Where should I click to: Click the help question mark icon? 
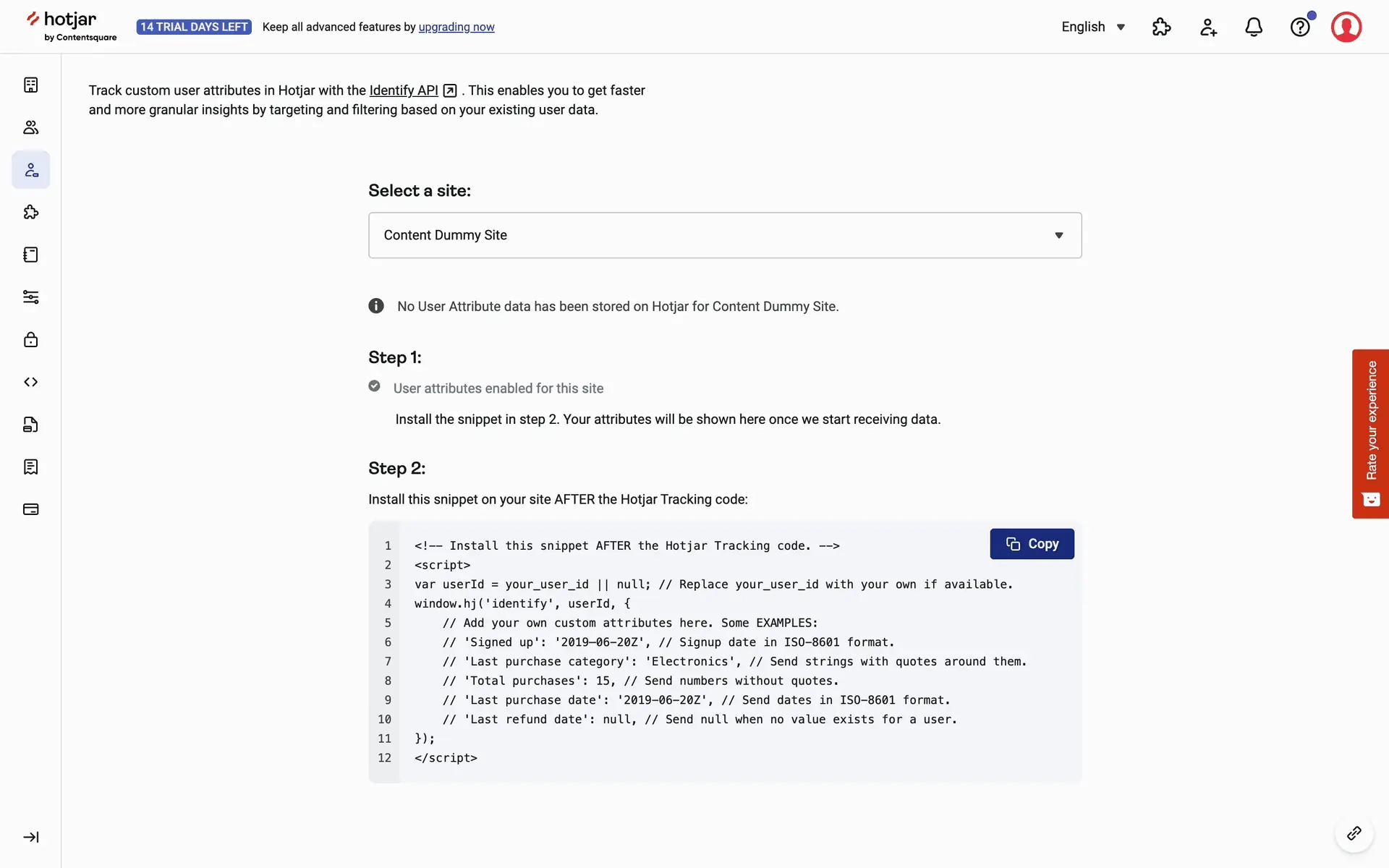pyautogui.click(x=1300, y=27)
